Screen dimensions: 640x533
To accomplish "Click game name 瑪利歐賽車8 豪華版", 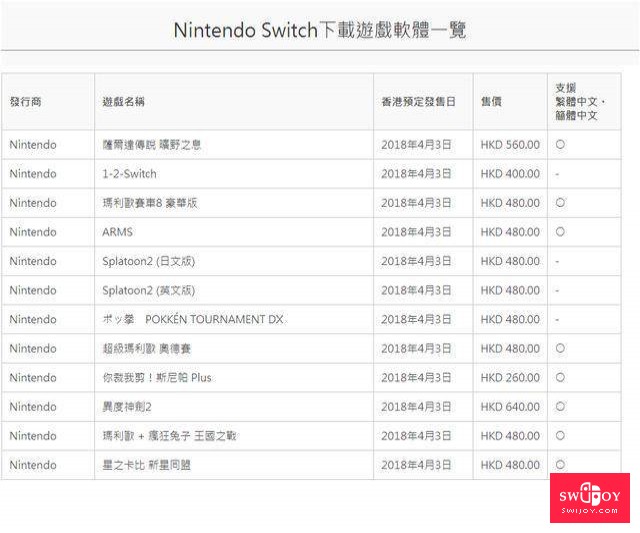I will click(x=150, y=203).
